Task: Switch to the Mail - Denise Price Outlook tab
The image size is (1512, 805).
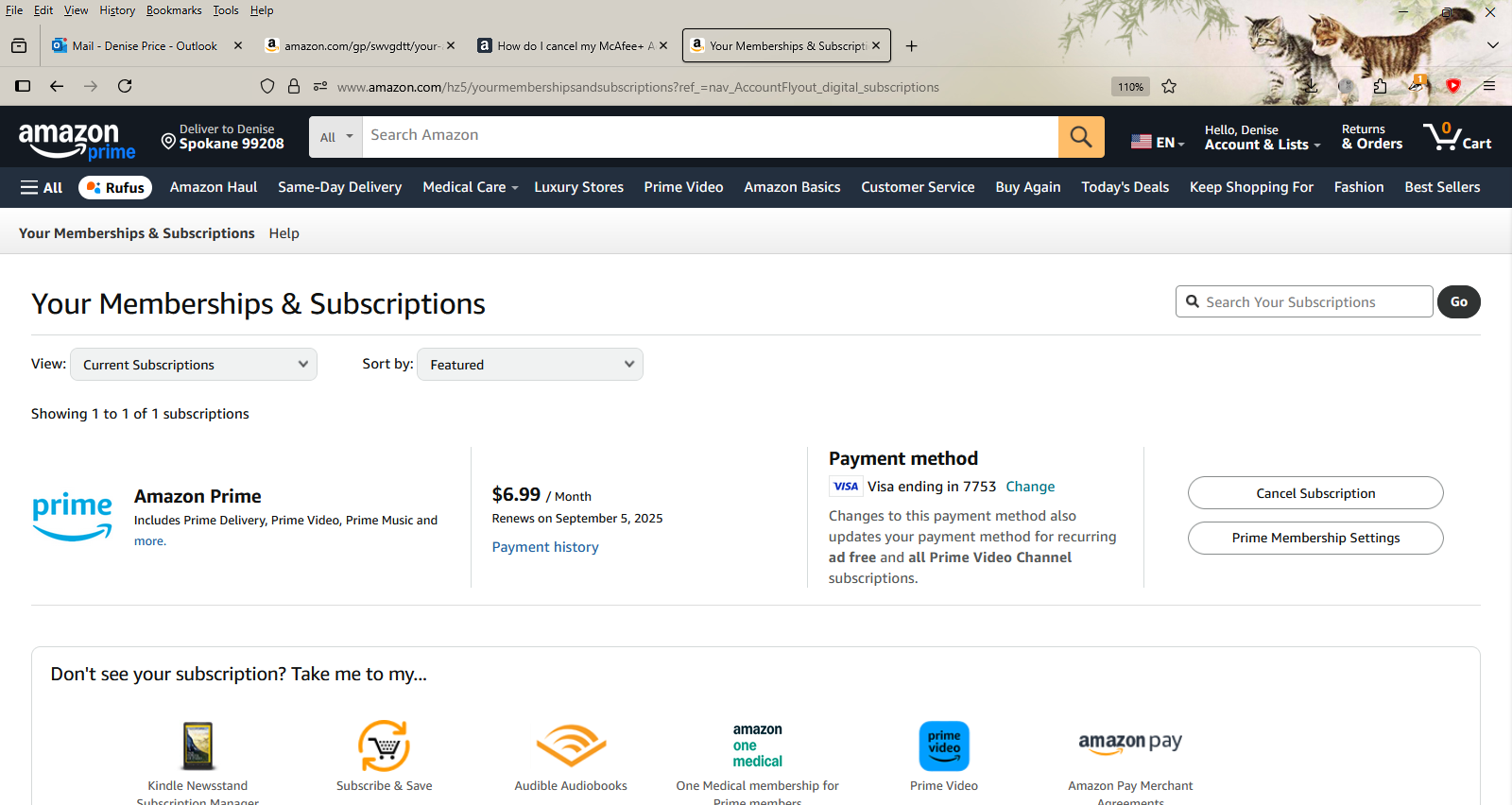Action: [x=146, y=45]
